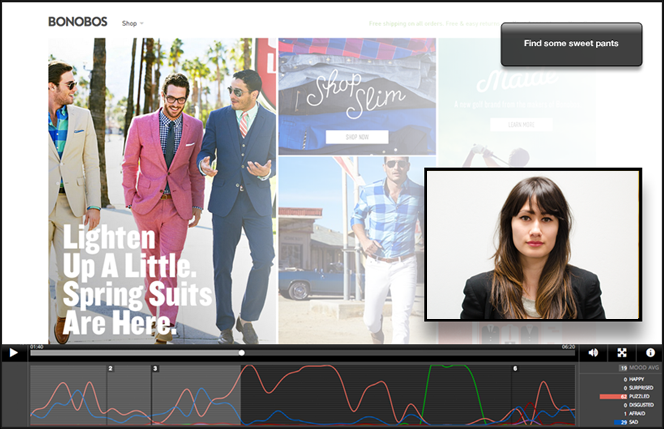Image resolution: width=664 pixels, height=429 pixels.
Task: Jump to timeline marker 2
Action: click(x=110, y=368)
